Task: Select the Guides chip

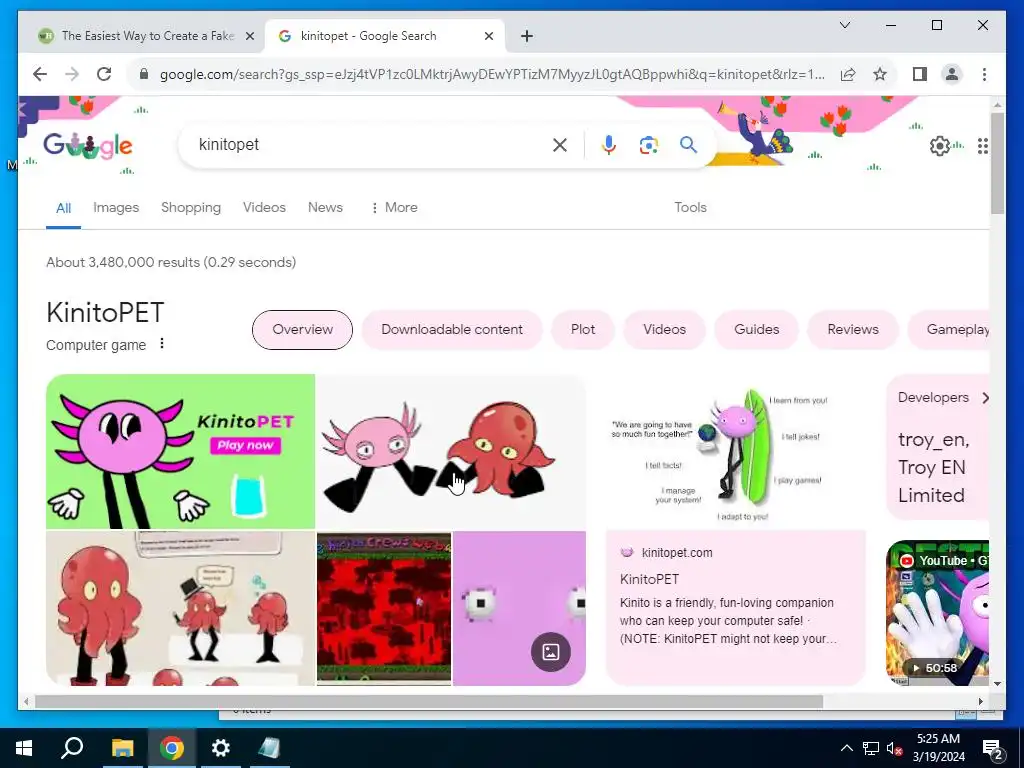Action: point(756,330)
